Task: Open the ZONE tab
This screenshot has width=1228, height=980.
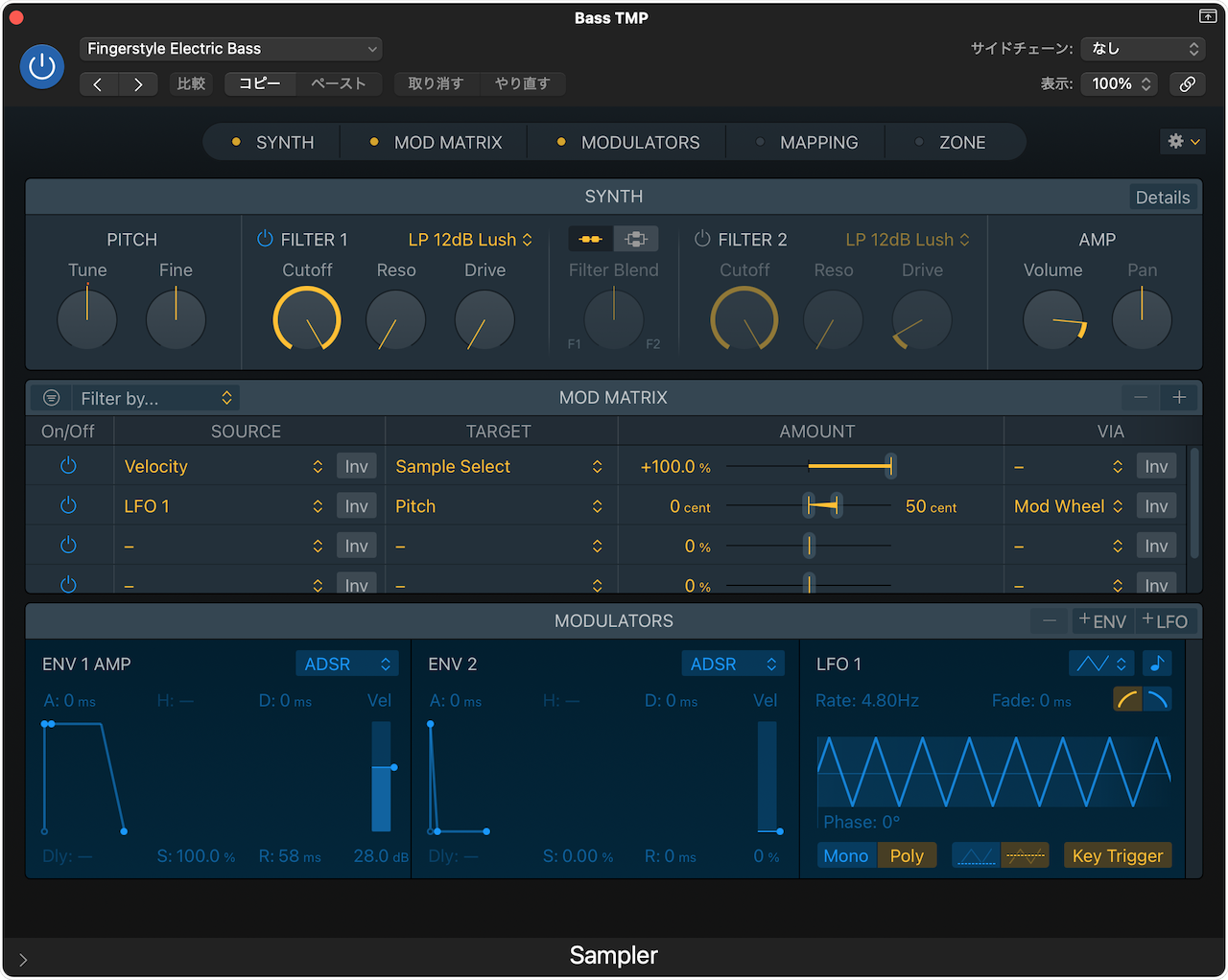Action: coord(961,143)
